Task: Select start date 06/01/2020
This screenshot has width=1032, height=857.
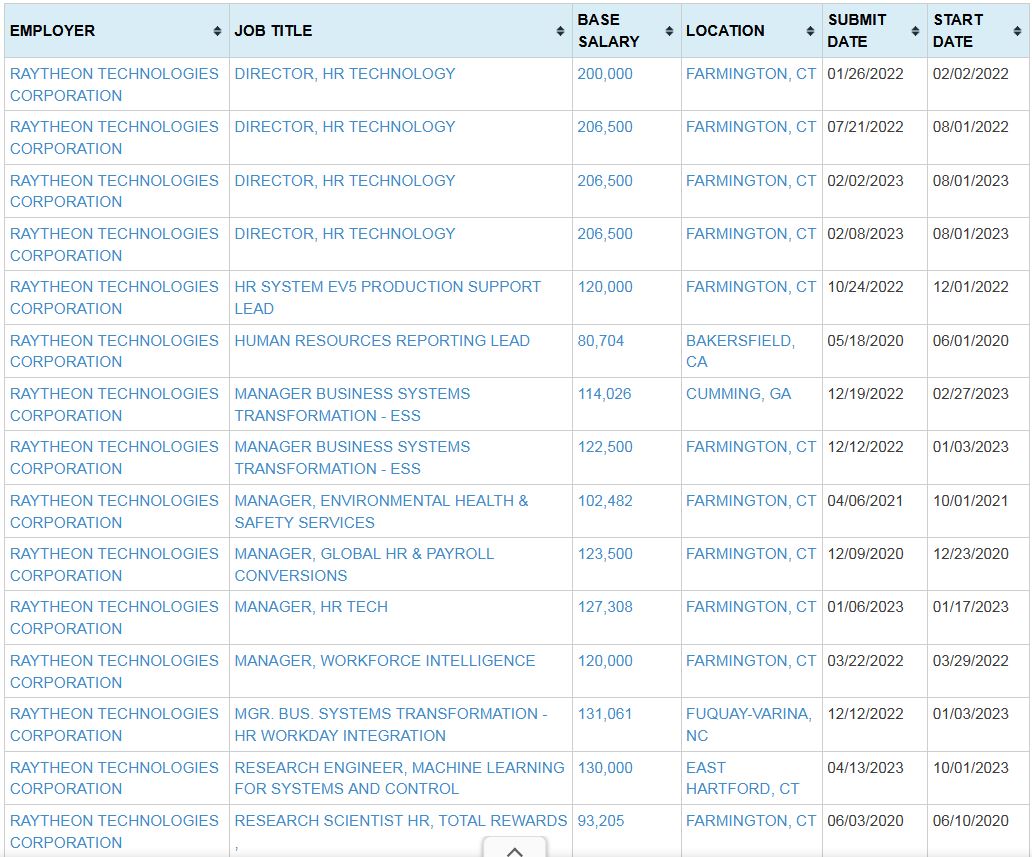Action: [970, 340]
